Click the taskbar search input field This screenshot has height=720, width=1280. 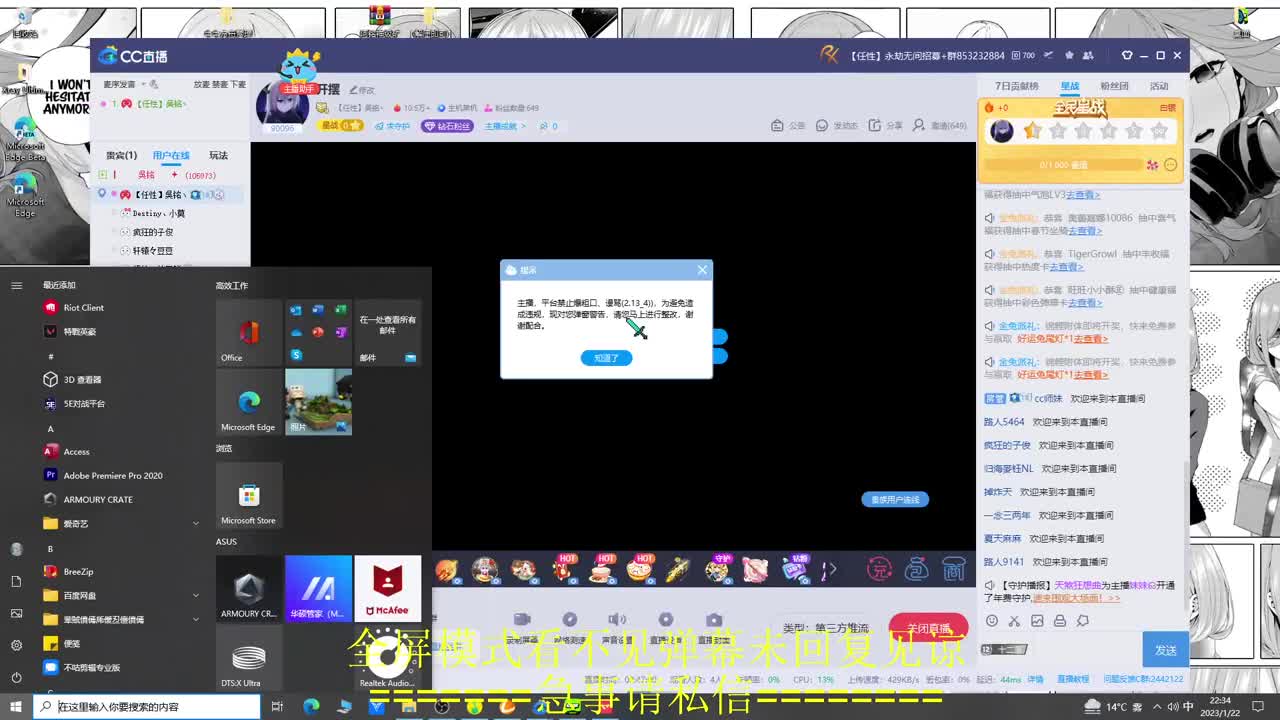click(148, 707)
